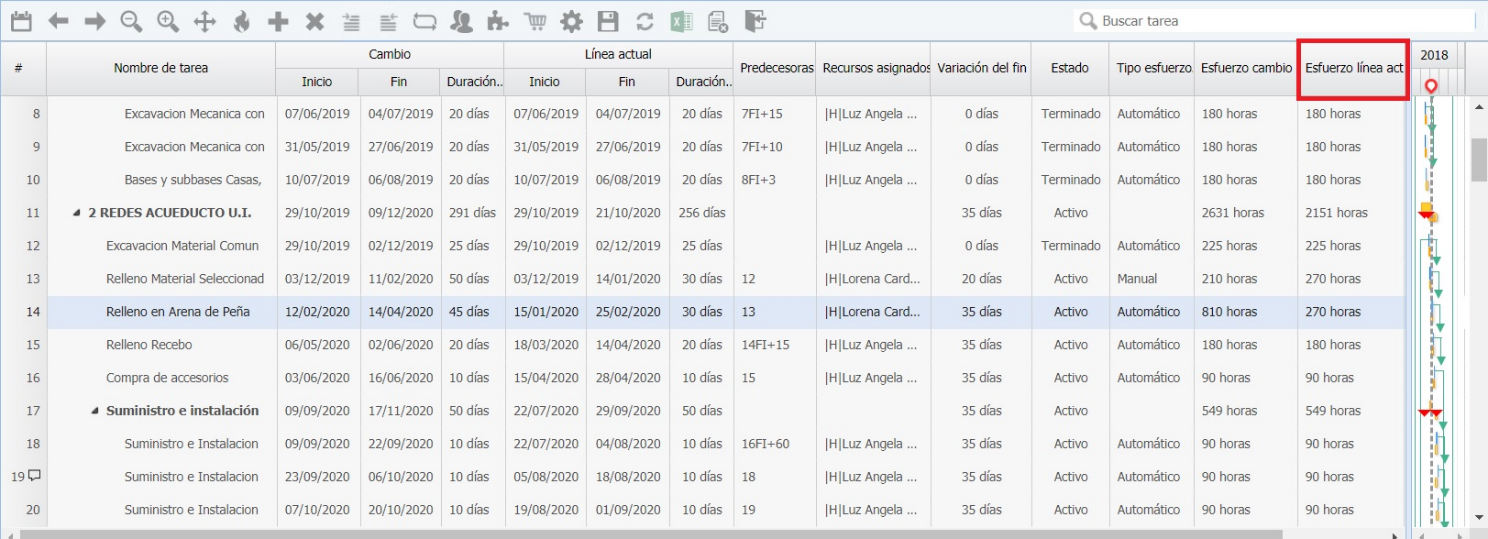Click the scroll up arrow
This screenshot has width=1488, height=539.
1479,106
